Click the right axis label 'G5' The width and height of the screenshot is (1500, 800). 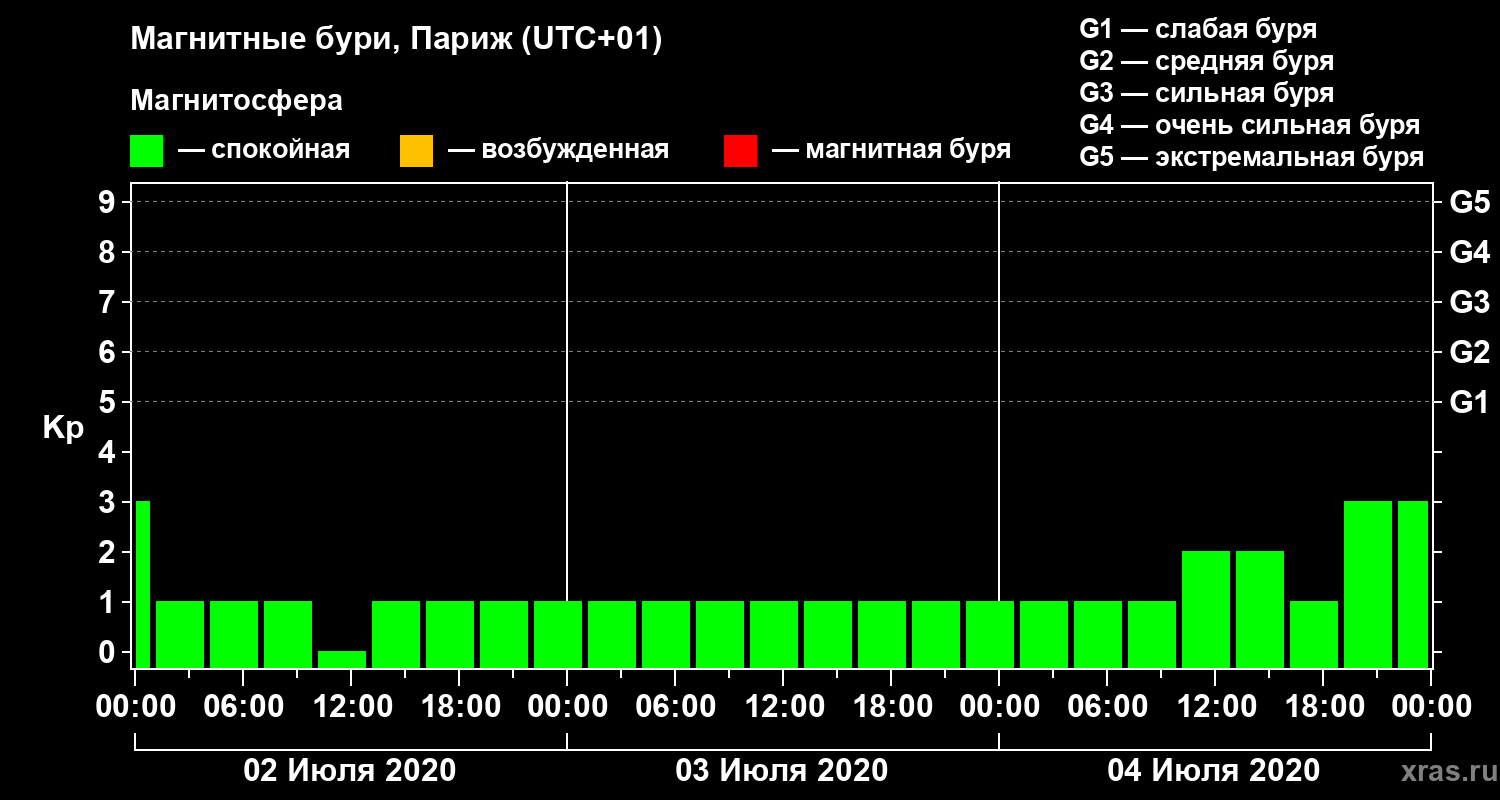coord(1470,202)
